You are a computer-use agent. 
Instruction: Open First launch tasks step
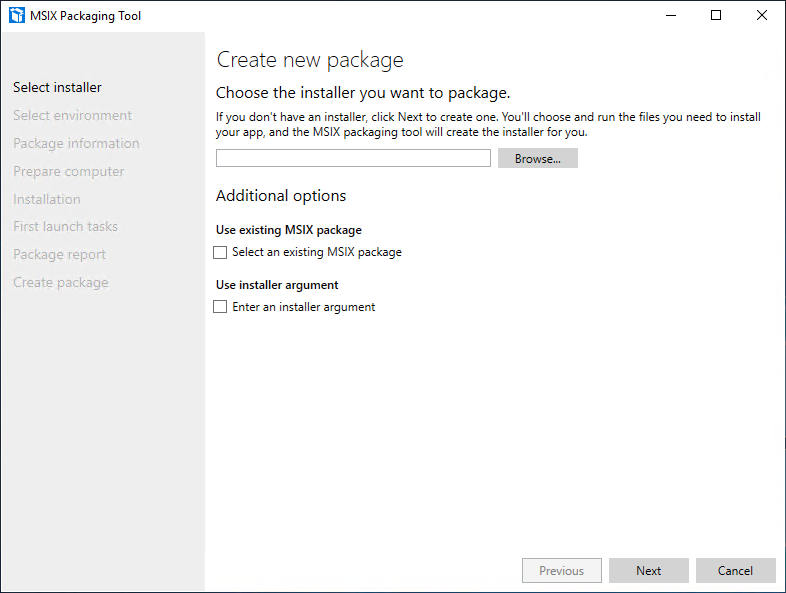(x=66, y=227)
